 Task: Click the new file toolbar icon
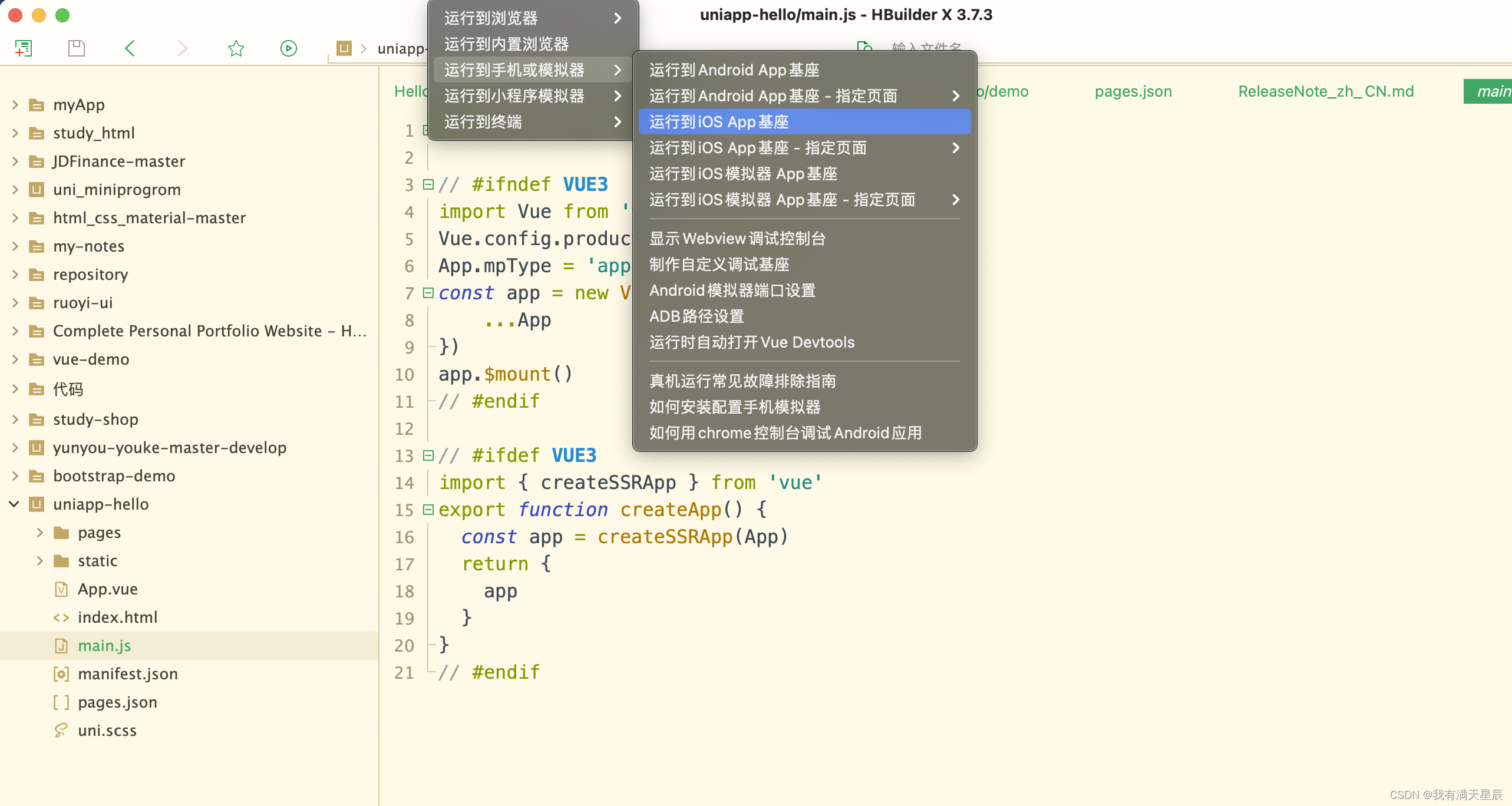coord(24,48)
